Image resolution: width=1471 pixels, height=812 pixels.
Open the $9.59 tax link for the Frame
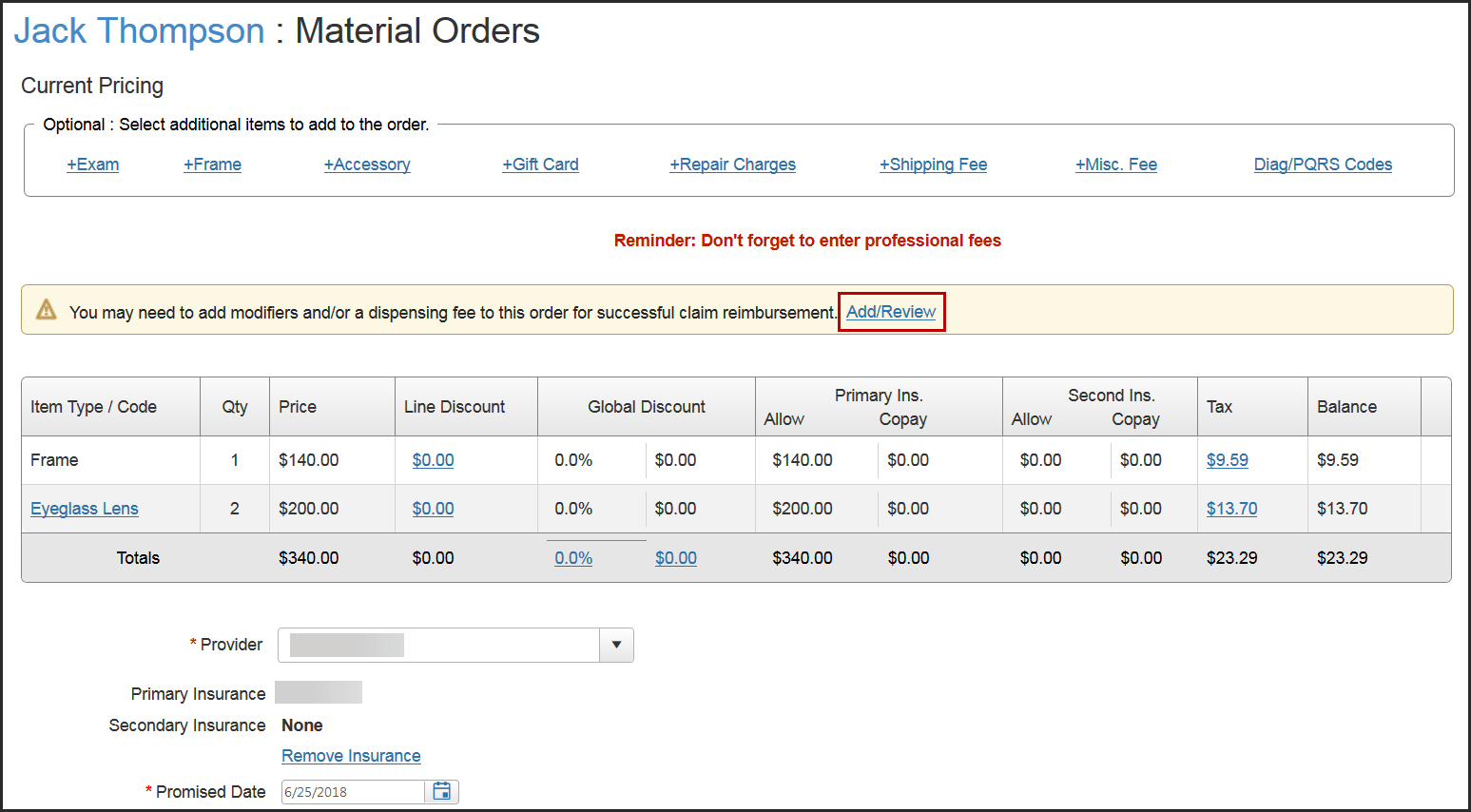(1227, 459)
